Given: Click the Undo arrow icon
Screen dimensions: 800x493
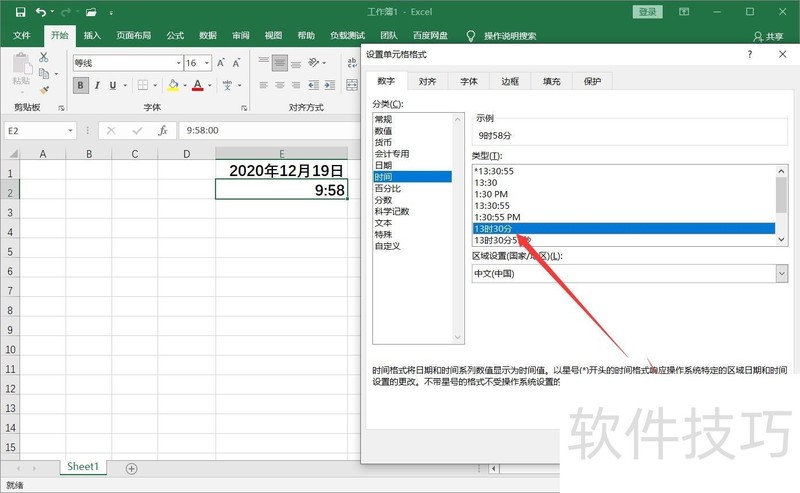Looking at the screenshot, I should [x=40, y=12].
